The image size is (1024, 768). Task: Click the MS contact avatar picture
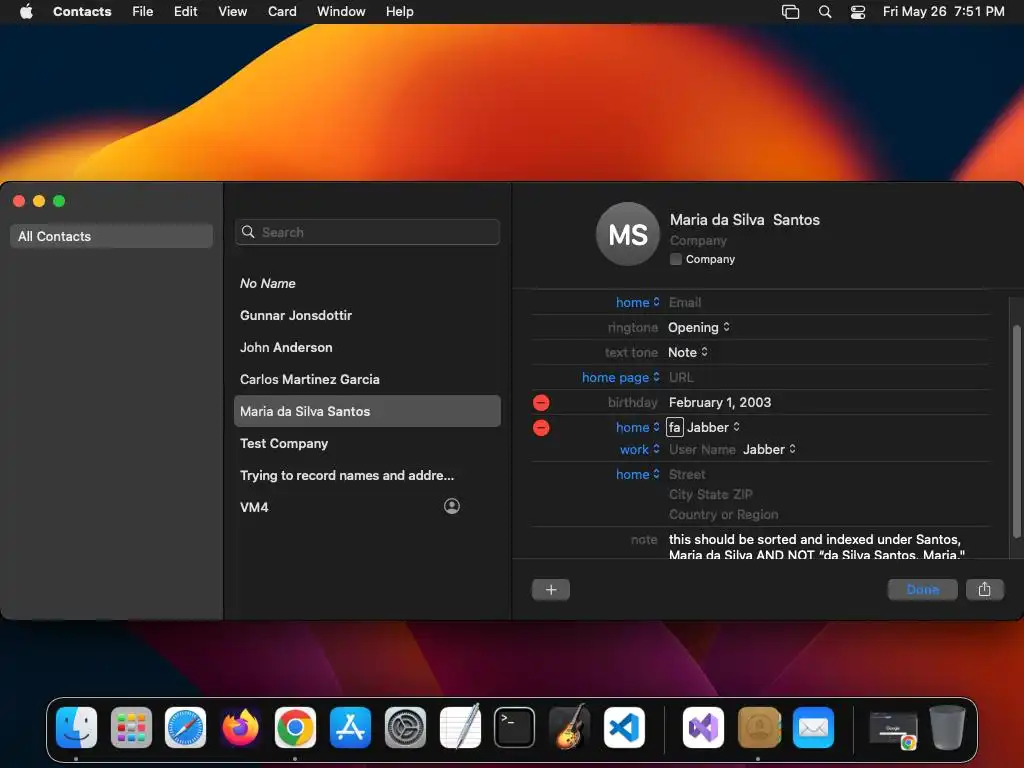pos(628,234)
